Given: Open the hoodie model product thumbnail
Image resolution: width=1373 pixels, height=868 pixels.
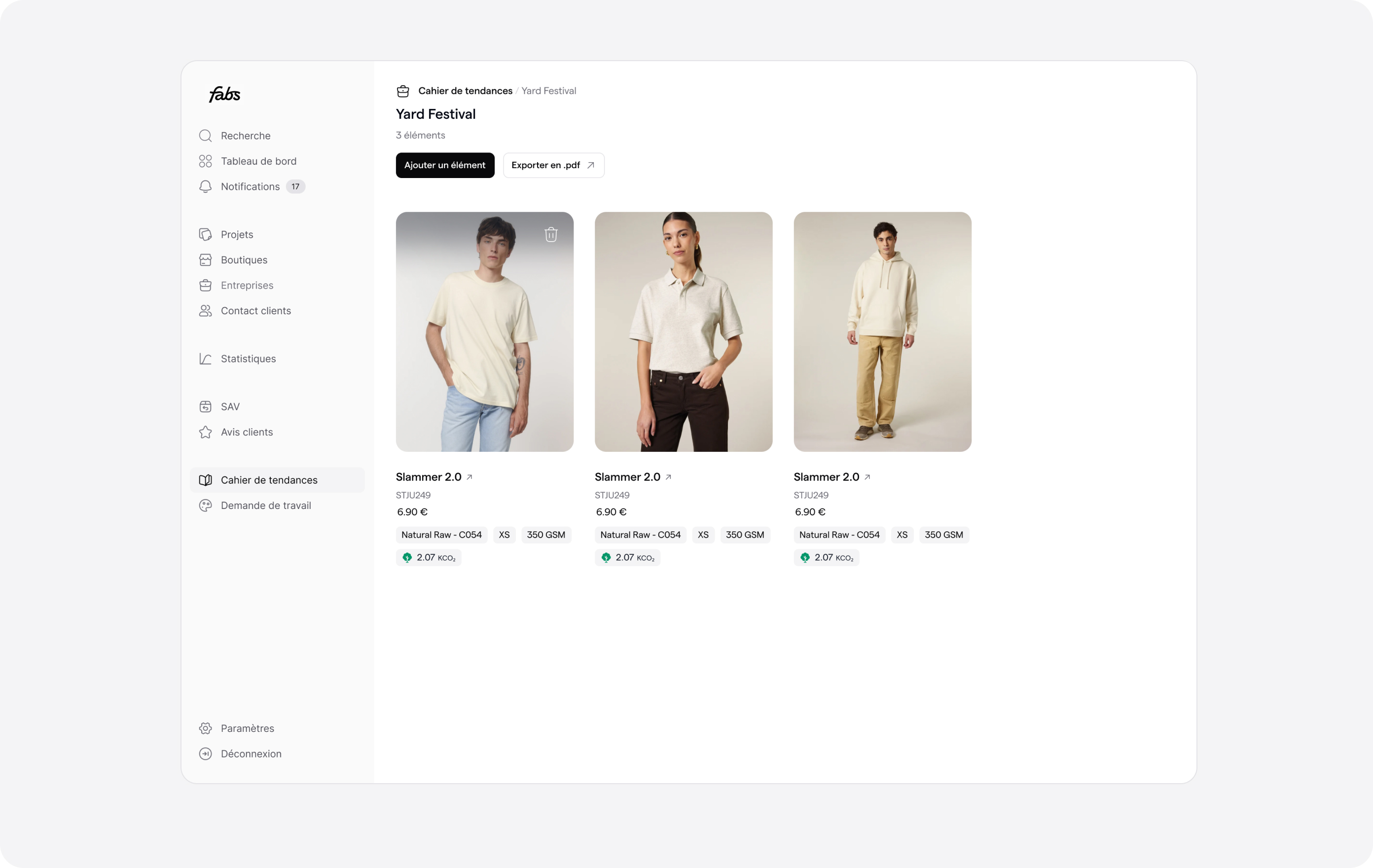Looking at the screenshot, I should coord(882,332).
